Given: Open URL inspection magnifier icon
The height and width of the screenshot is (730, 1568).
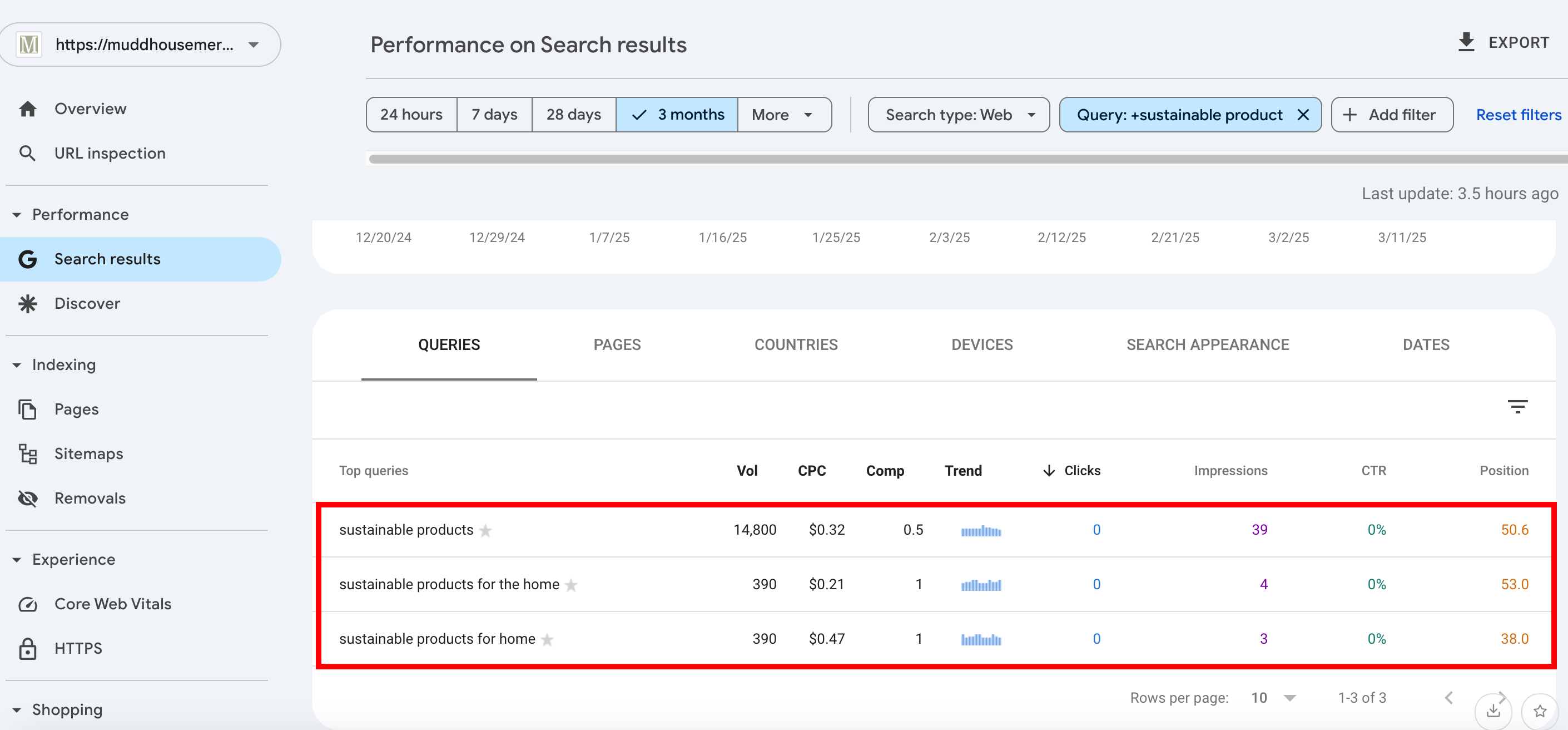Looking at the screenshot, I should [27, 154].
